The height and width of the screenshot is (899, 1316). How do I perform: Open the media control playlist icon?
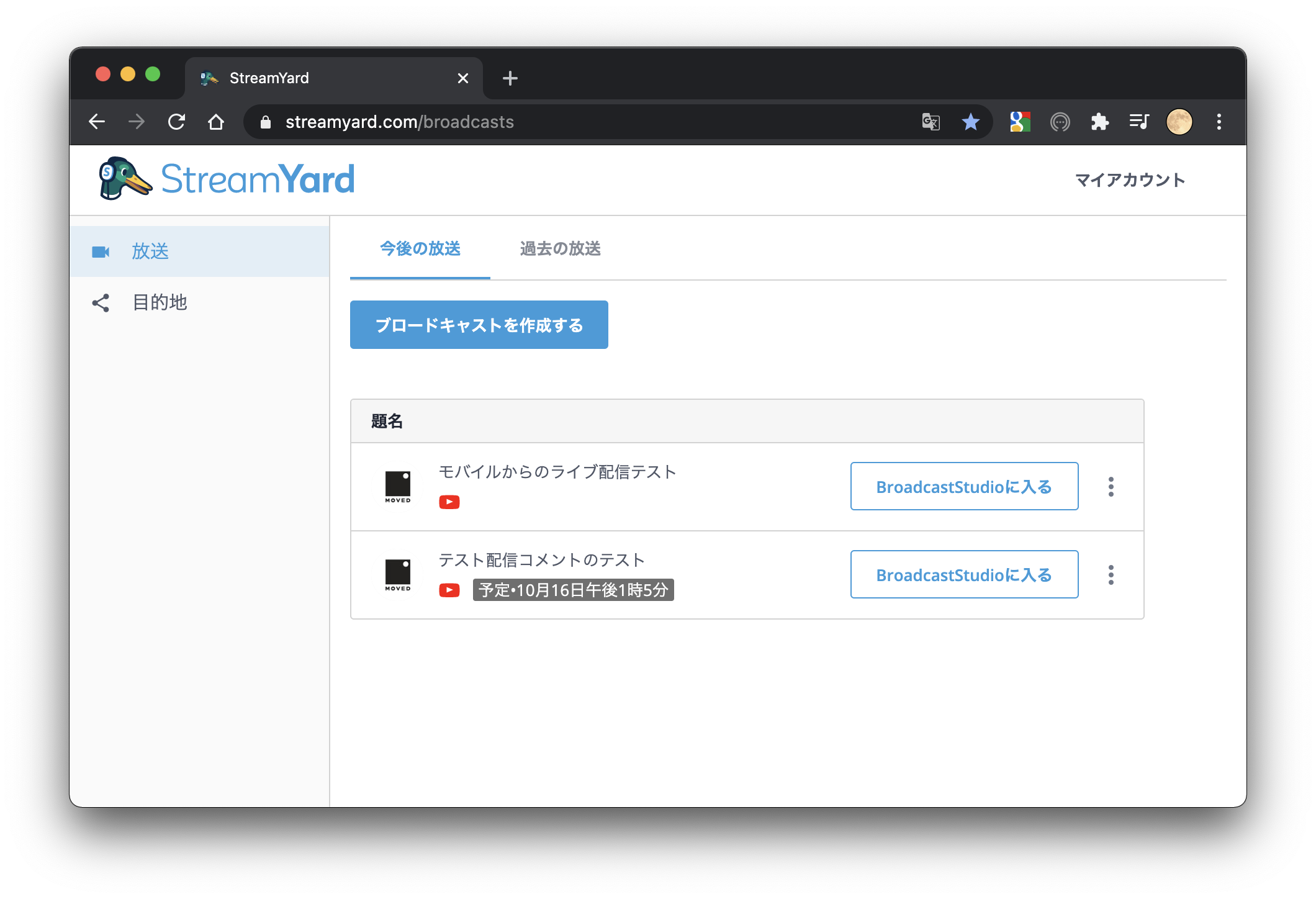tap(1139, 122)
